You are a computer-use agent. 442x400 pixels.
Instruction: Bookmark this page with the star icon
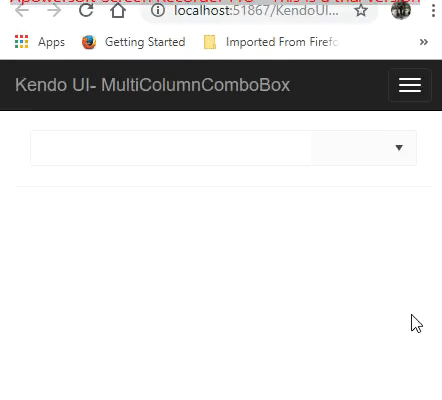(x=361, y=10)
